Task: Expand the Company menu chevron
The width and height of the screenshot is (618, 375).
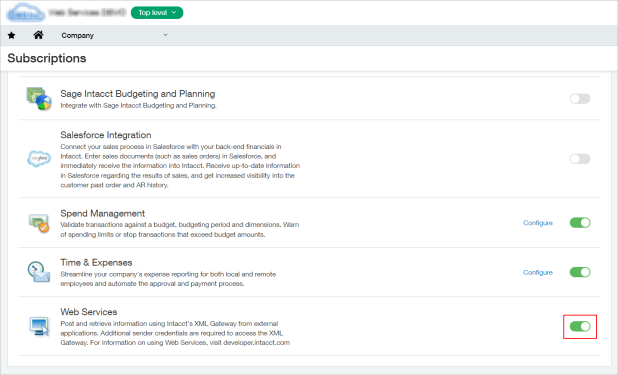Action: click(x=165, y=35)
